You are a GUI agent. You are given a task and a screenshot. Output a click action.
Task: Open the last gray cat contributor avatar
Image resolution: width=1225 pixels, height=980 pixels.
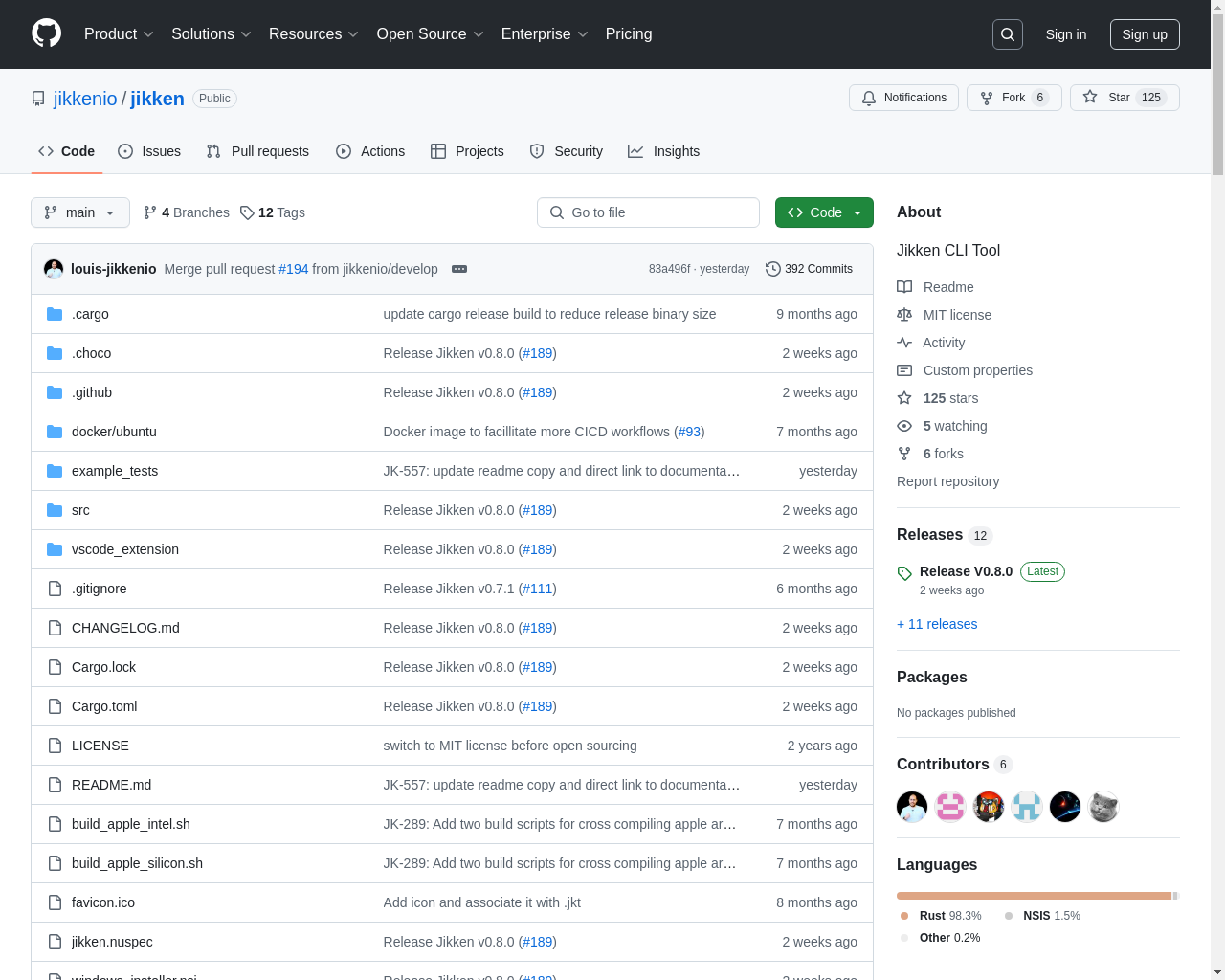1103,807
